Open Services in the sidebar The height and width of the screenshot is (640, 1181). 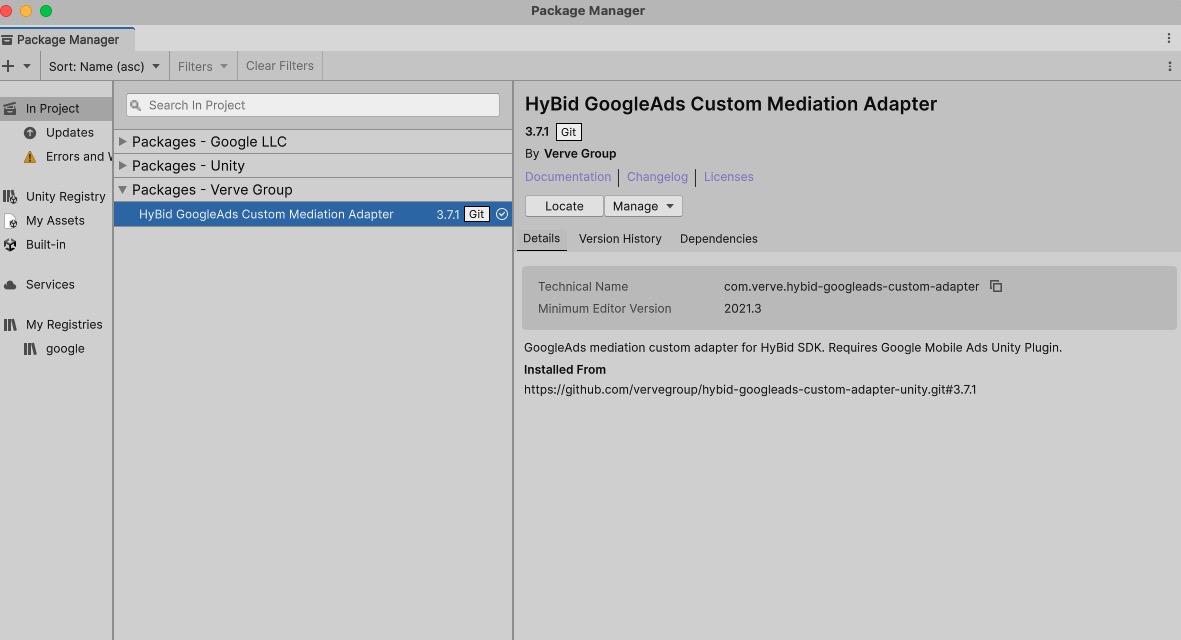pos(50,285)
